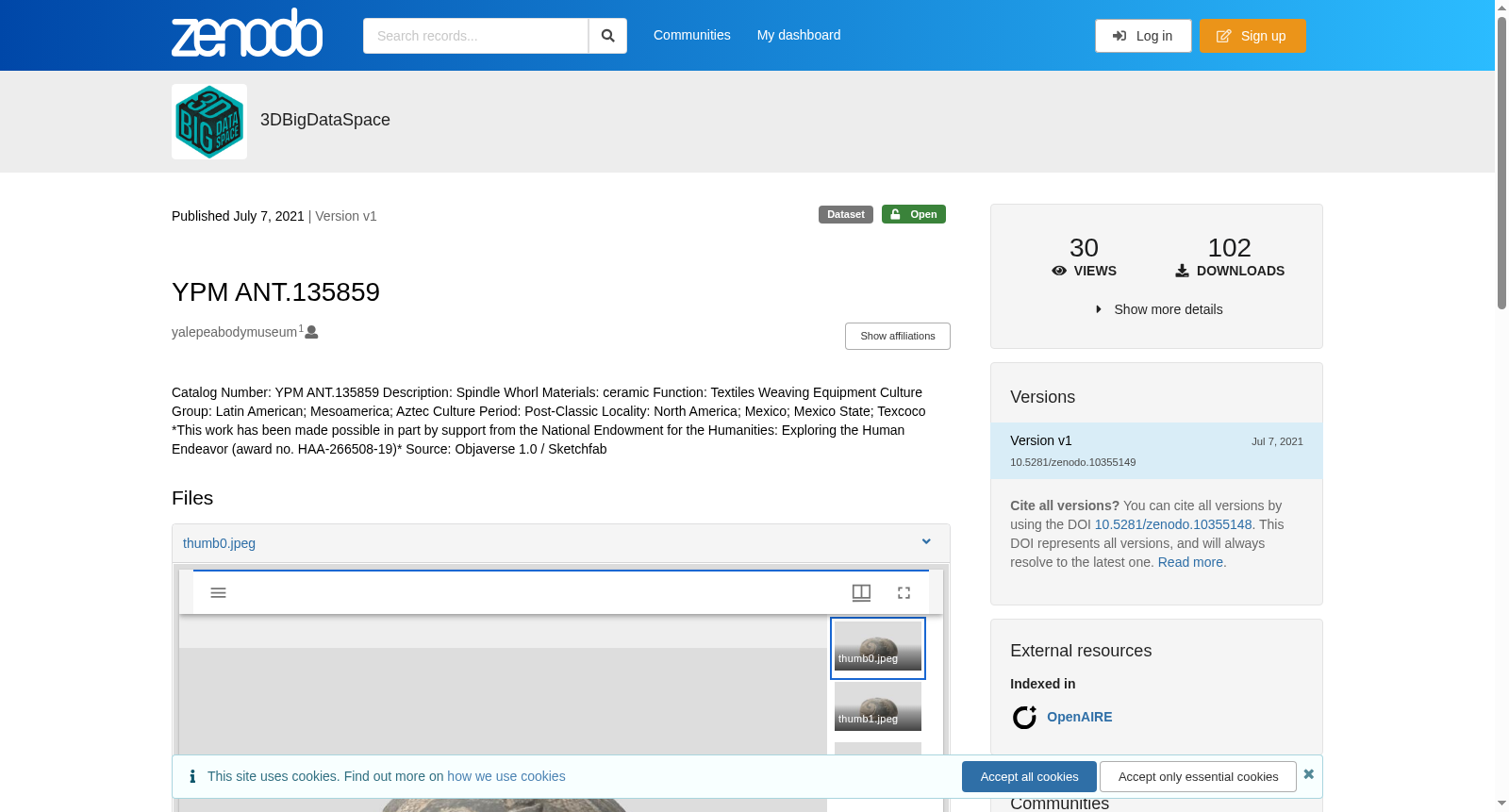Viewport: 1509px width, 812px height.
Task: Dismiss the cookie banner with the X
Action: [1308, 774]
